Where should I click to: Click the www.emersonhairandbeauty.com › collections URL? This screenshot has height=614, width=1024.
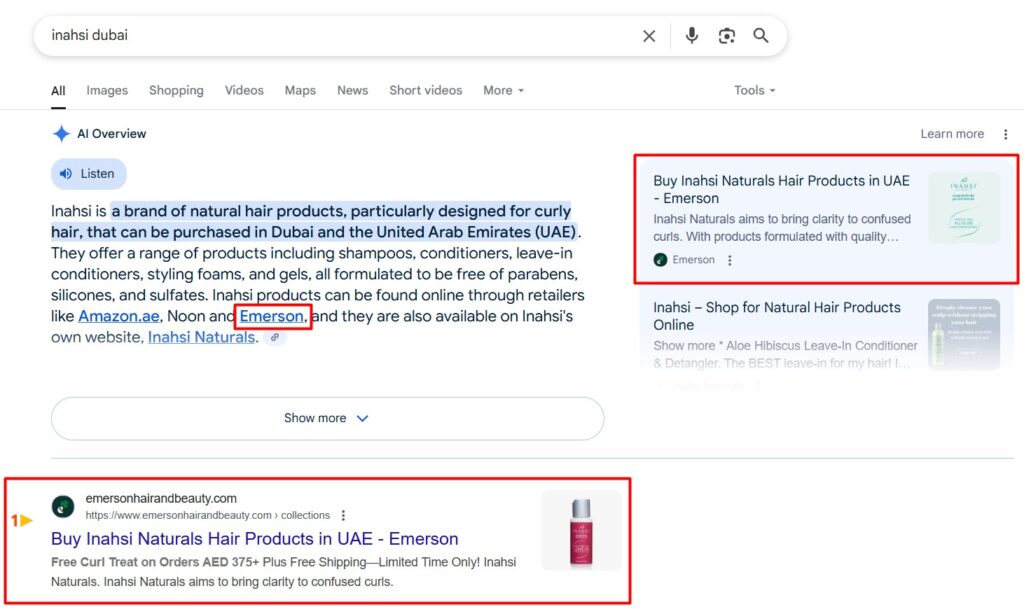point(208,515)
